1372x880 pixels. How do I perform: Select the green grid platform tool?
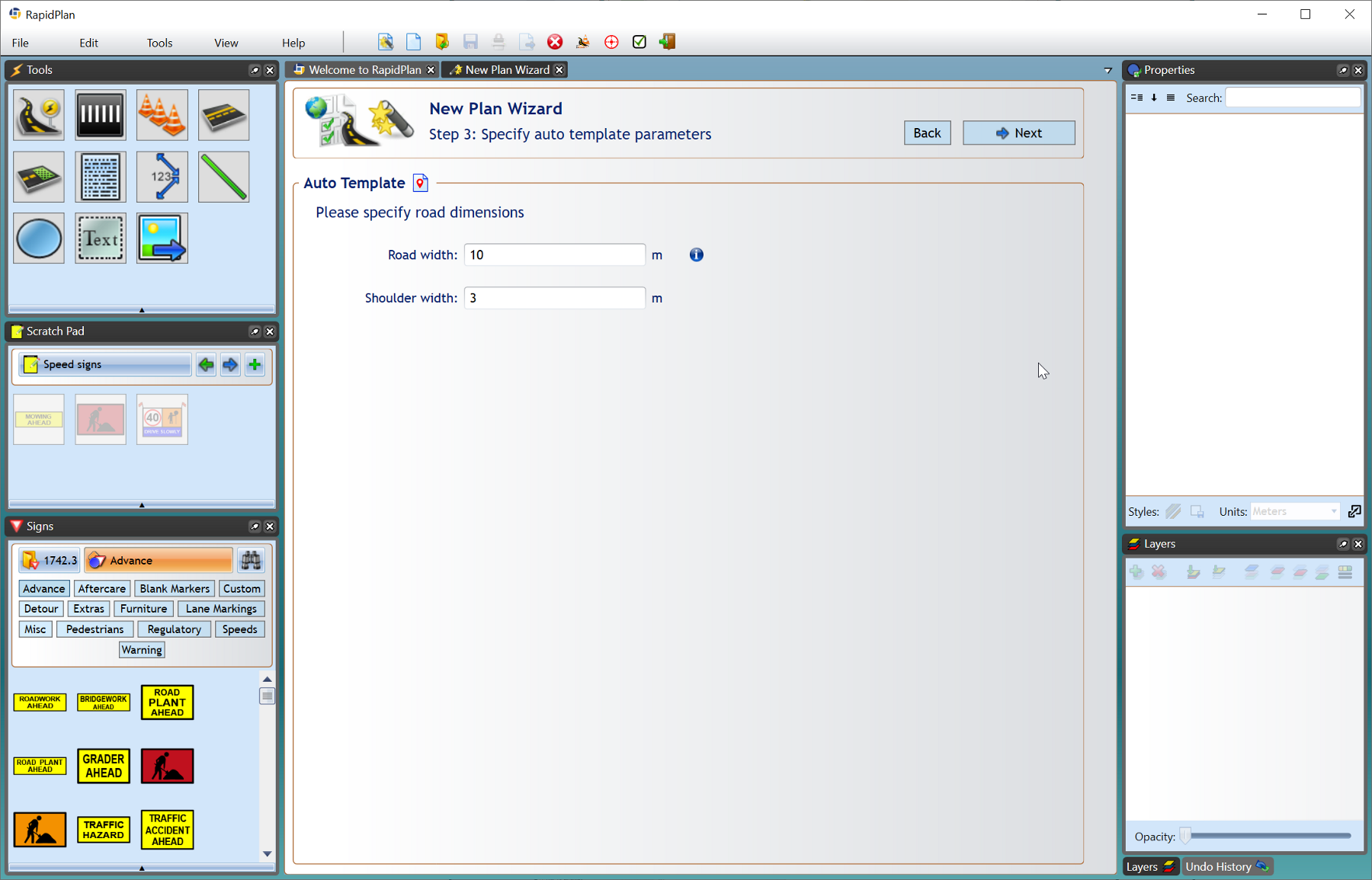(39, 177)
